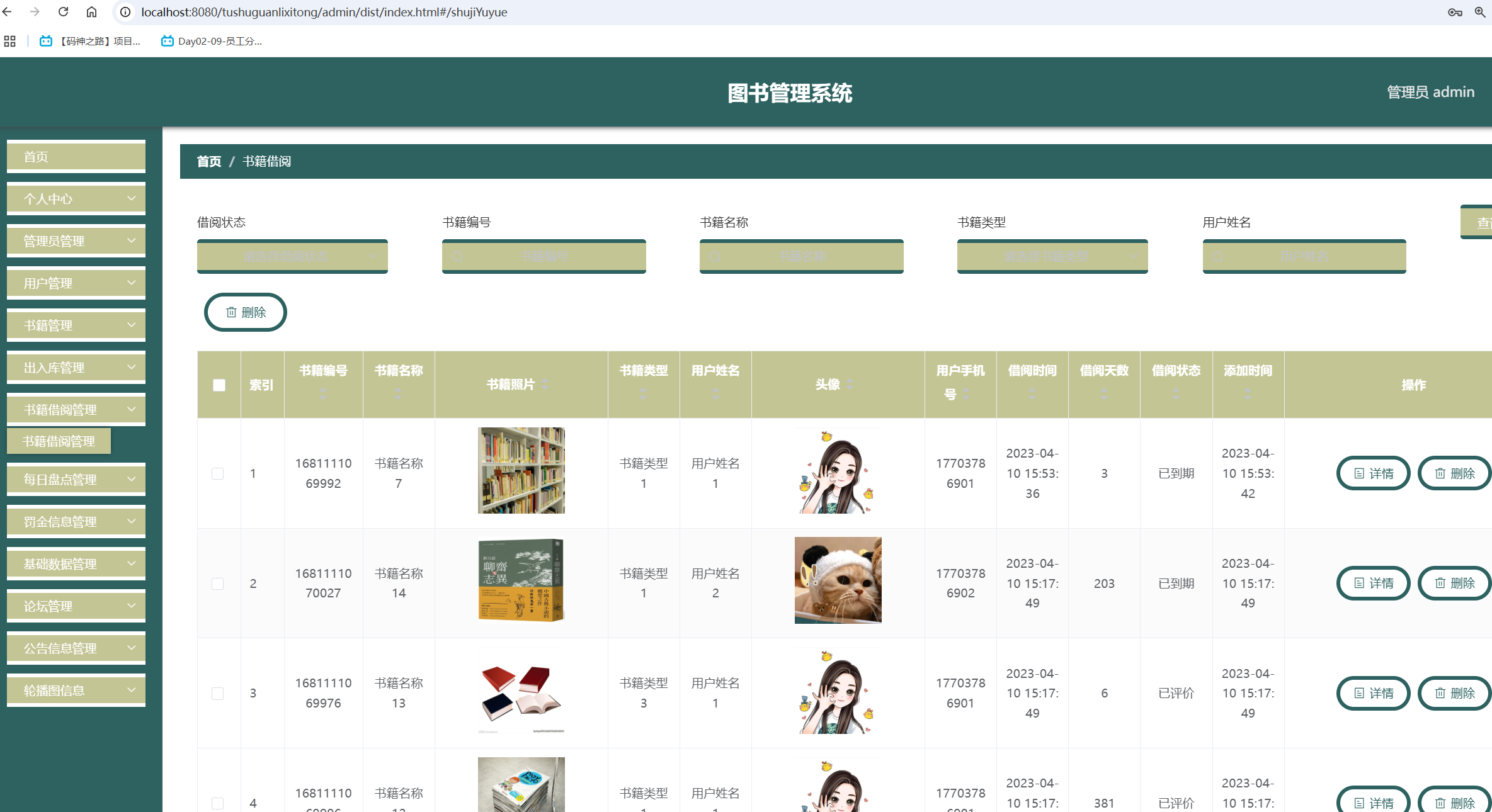
Task: Check the checkbox for row 1
Action: point(218,473)
